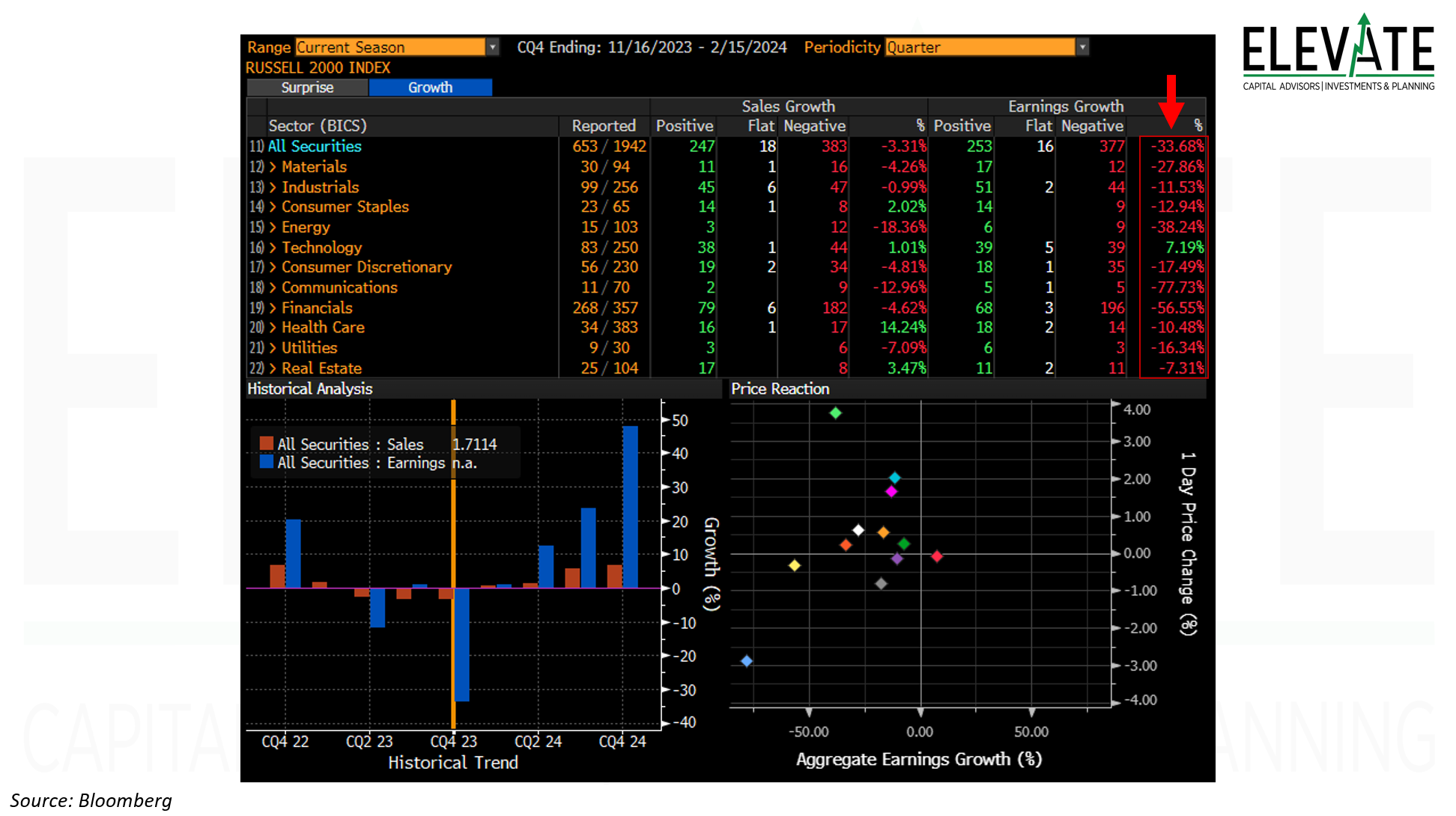Click Financials reported count 268 / 357
This screenshot has width=1456, height=816.
[x=605, y=308]
